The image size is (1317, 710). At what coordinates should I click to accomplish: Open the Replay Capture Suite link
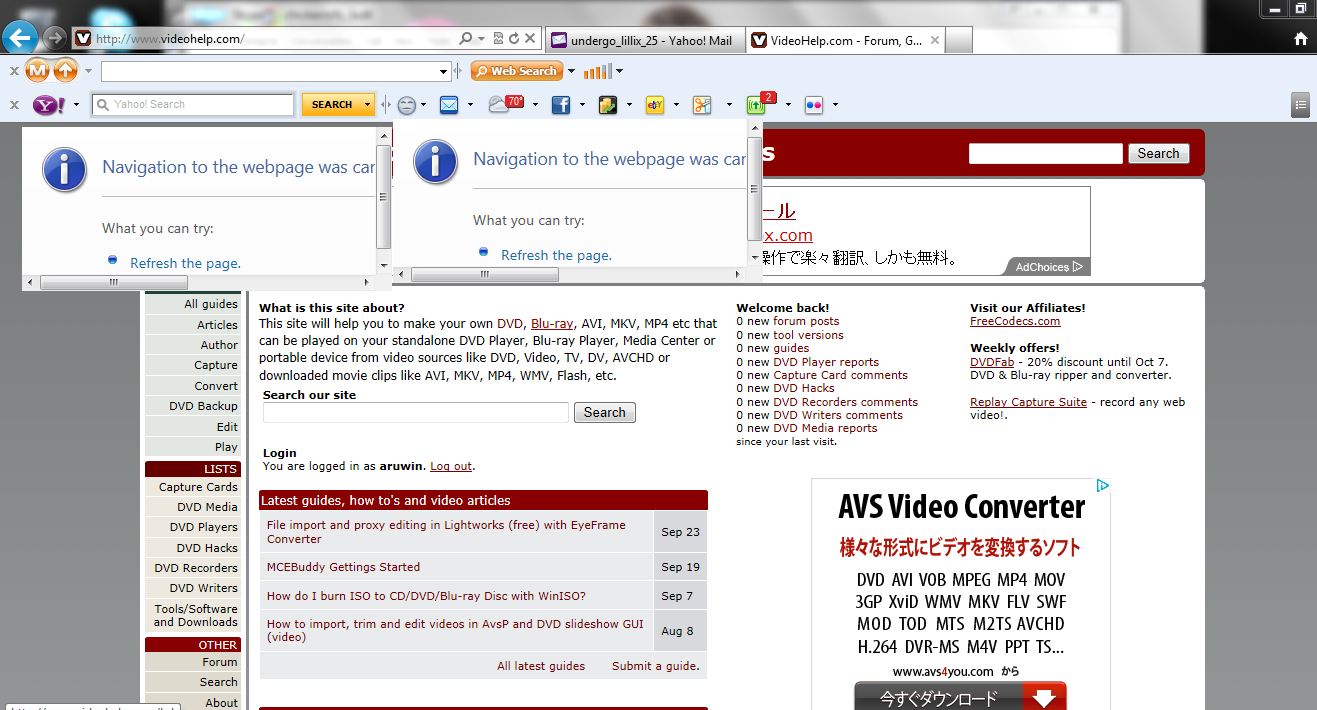click(x=1028, y=402)
